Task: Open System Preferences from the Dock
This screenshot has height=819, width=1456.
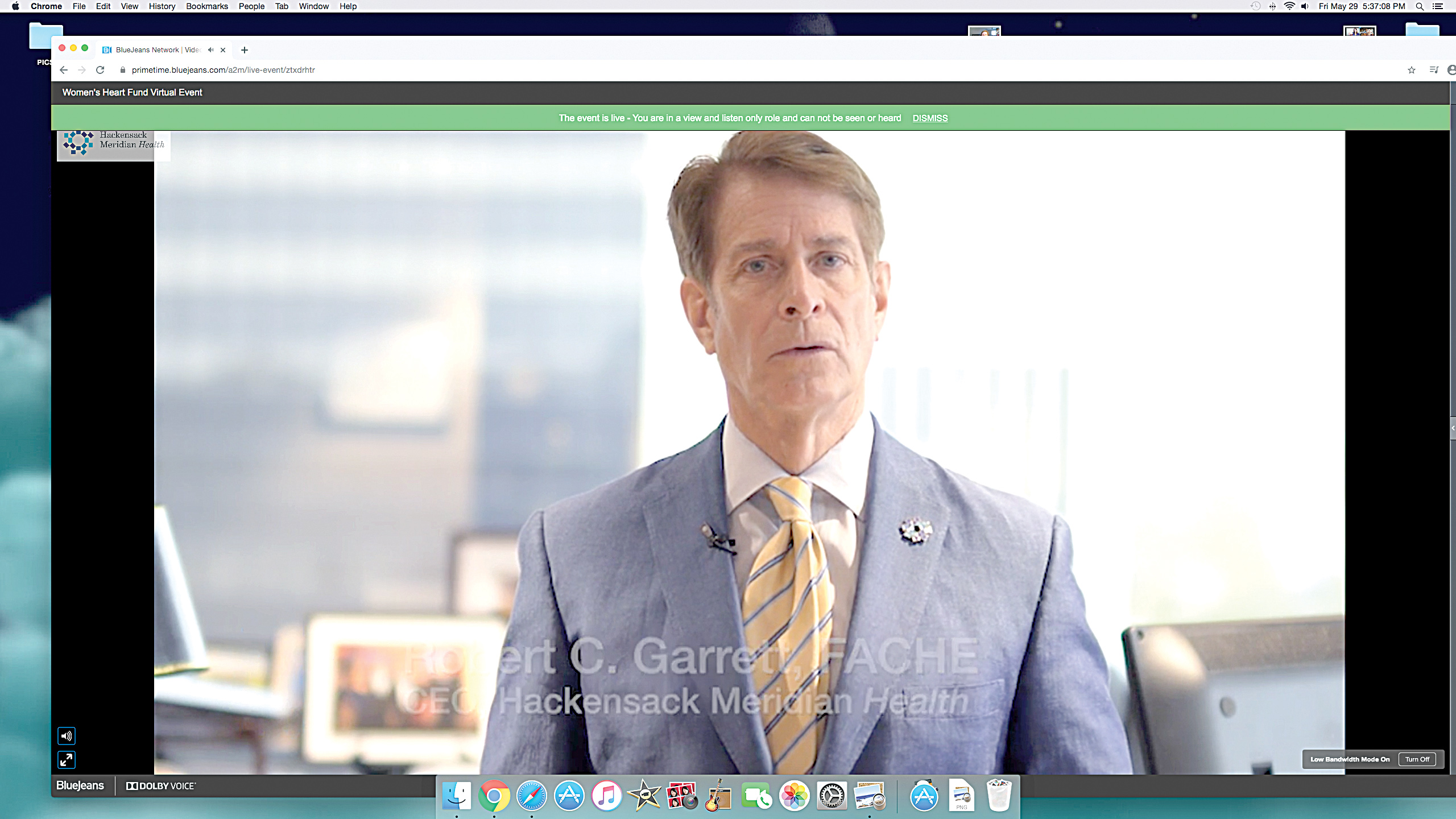Action: (x=832, y=796)
